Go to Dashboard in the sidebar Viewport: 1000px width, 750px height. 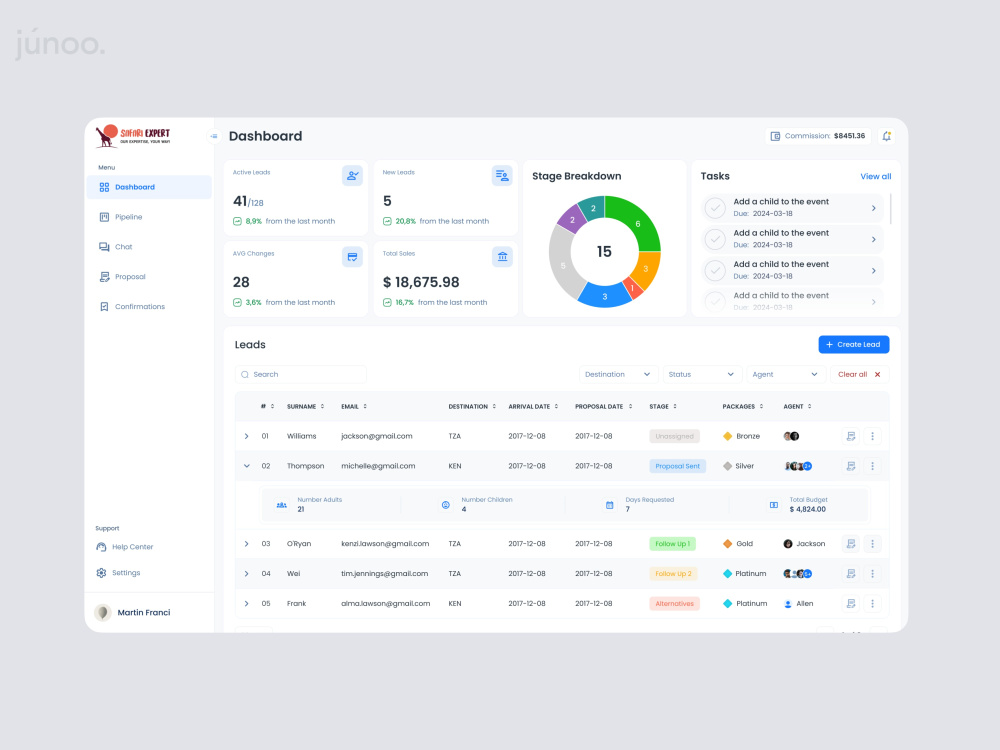(149, 187)
